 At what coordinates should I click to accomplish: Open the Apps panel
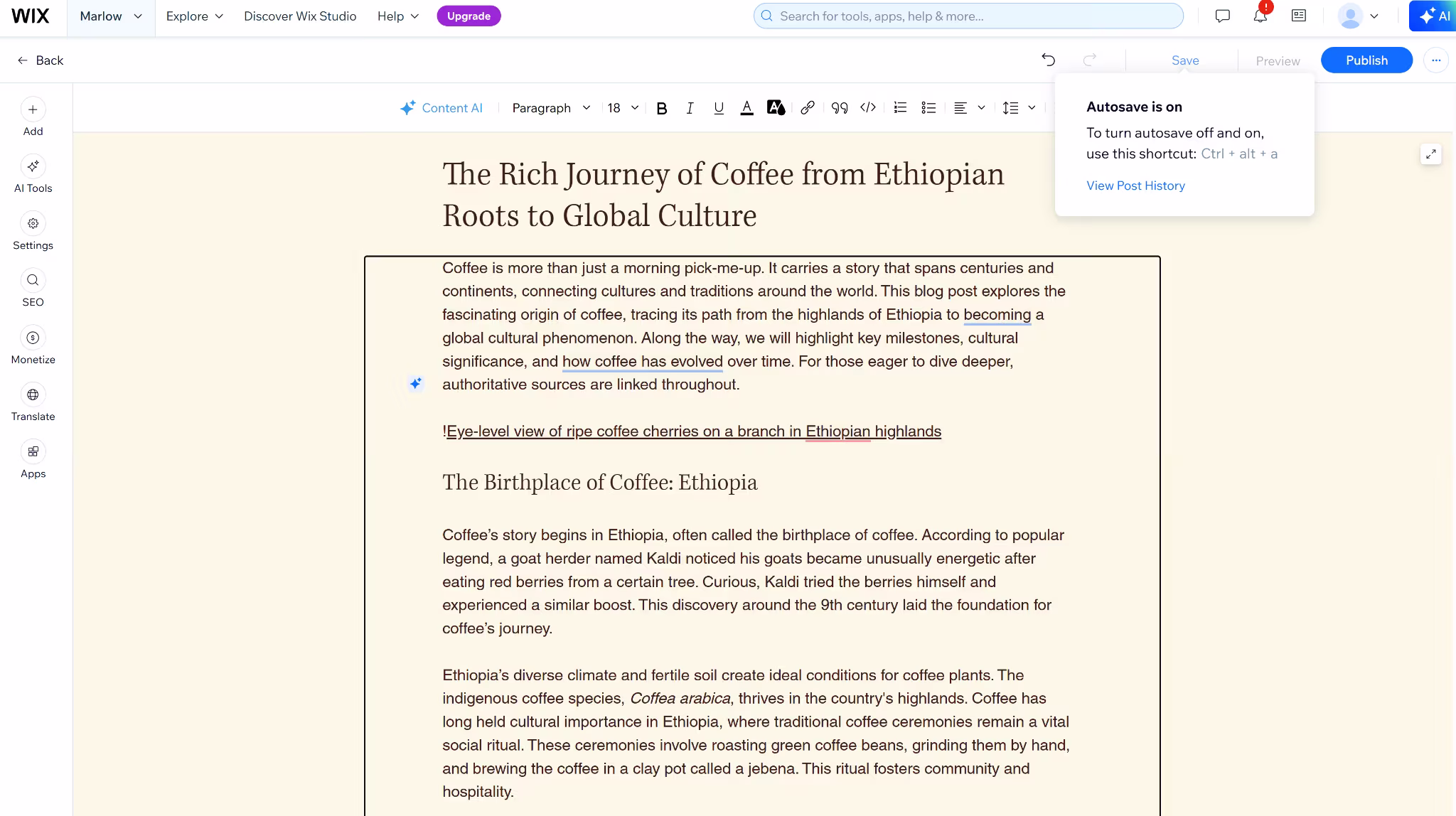[33, 460]
